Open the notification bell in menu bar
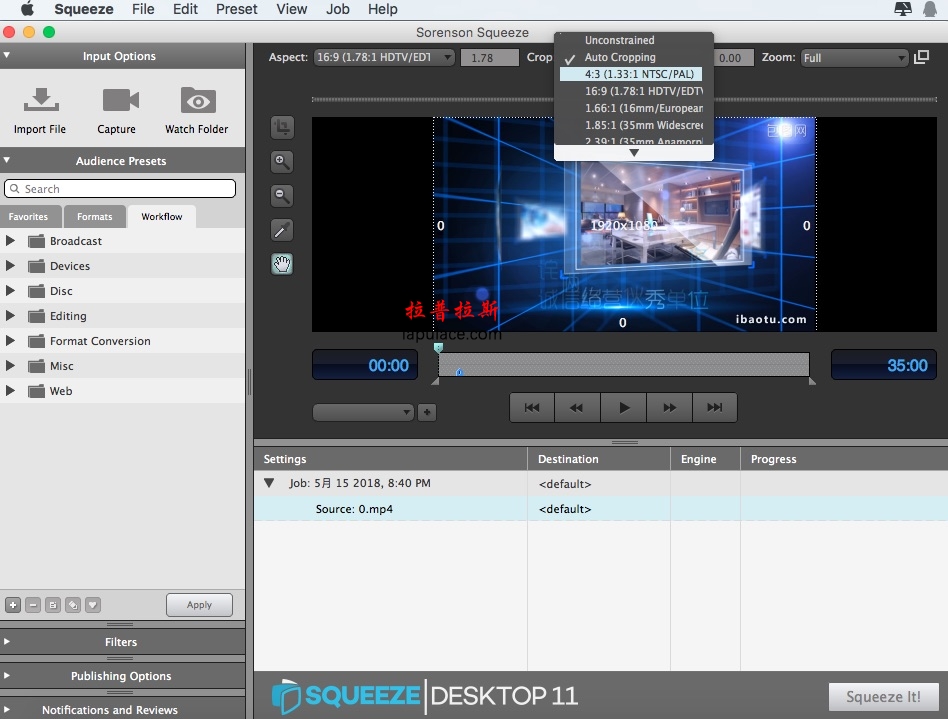This screenshot has width=948, height=719. tap(930, 9)
